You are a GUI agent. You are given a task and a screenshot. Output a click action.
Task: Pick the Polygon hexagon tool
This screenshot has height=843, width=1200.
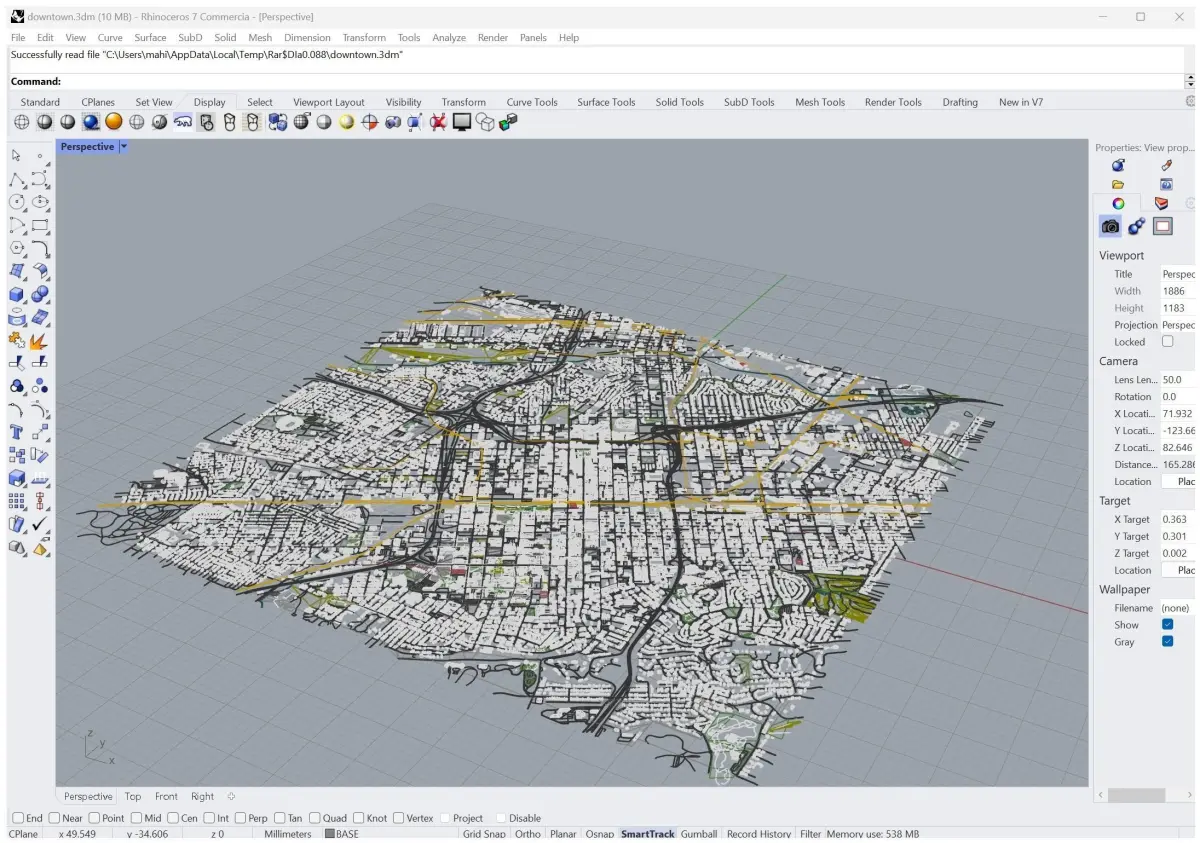coord(17,248)
